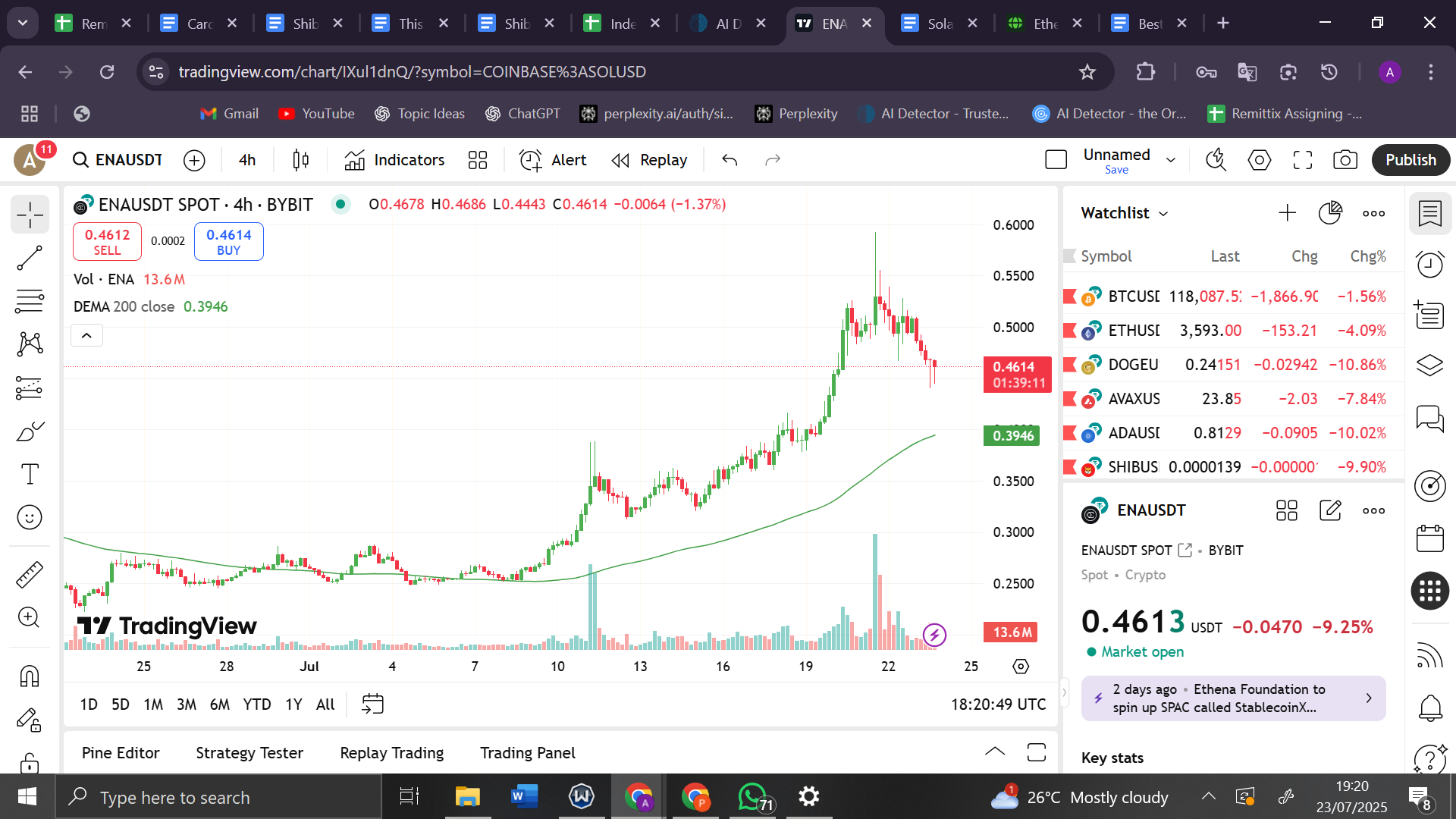Open the watchlist more options menu

(x=1374, y=213)
